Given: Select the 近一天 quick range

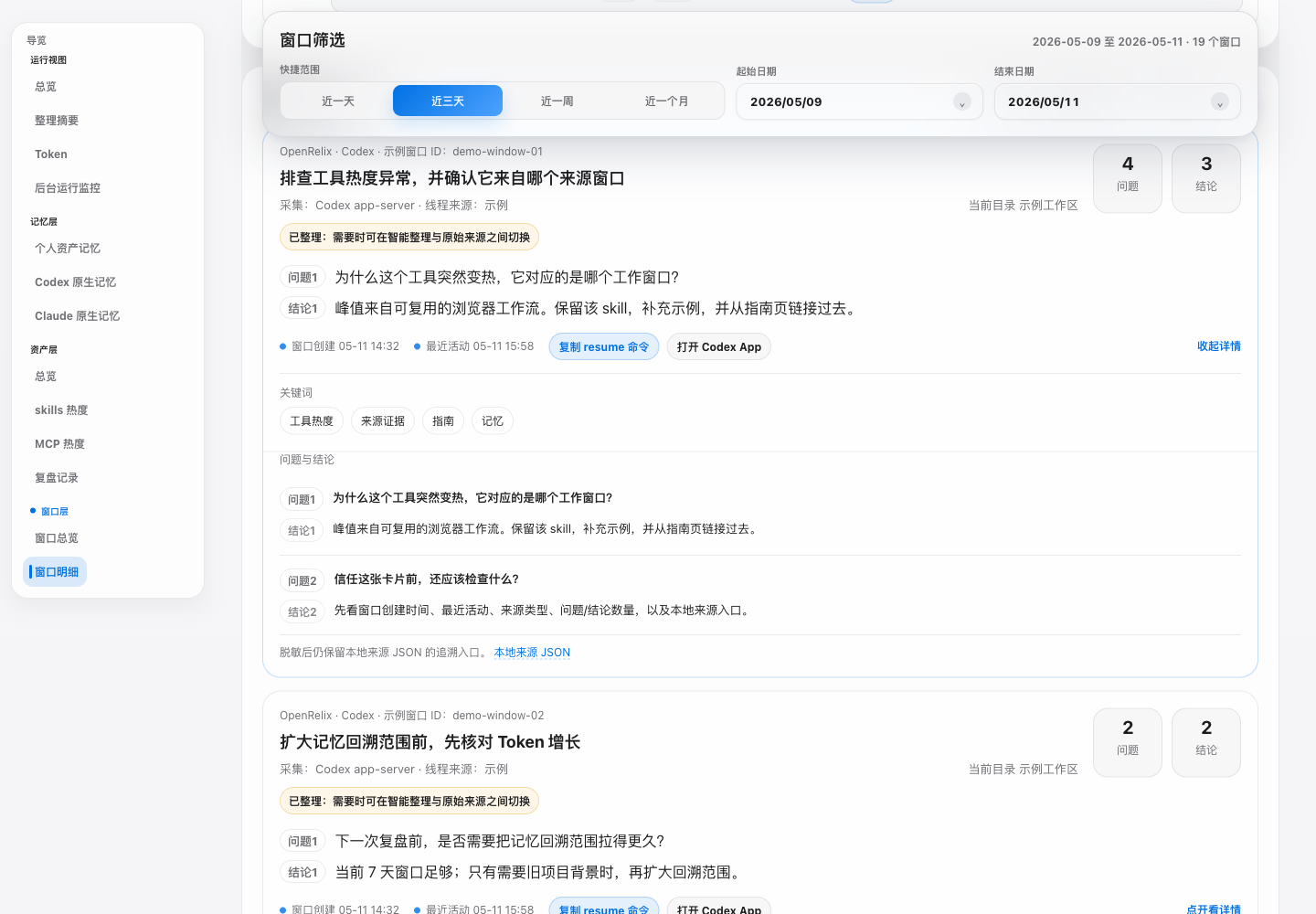Looking at the screenshot, I should coord(338,101).
